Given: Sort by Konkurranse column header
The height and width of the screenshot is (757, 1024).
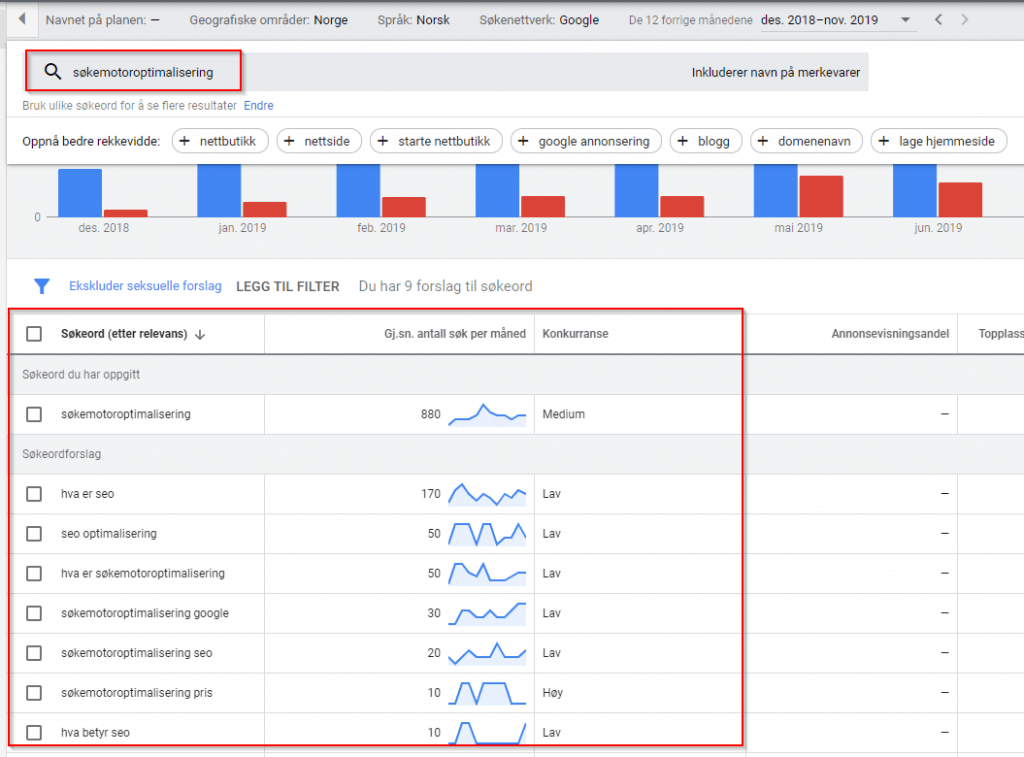Looking at the screenshot, I should point(575,334).
